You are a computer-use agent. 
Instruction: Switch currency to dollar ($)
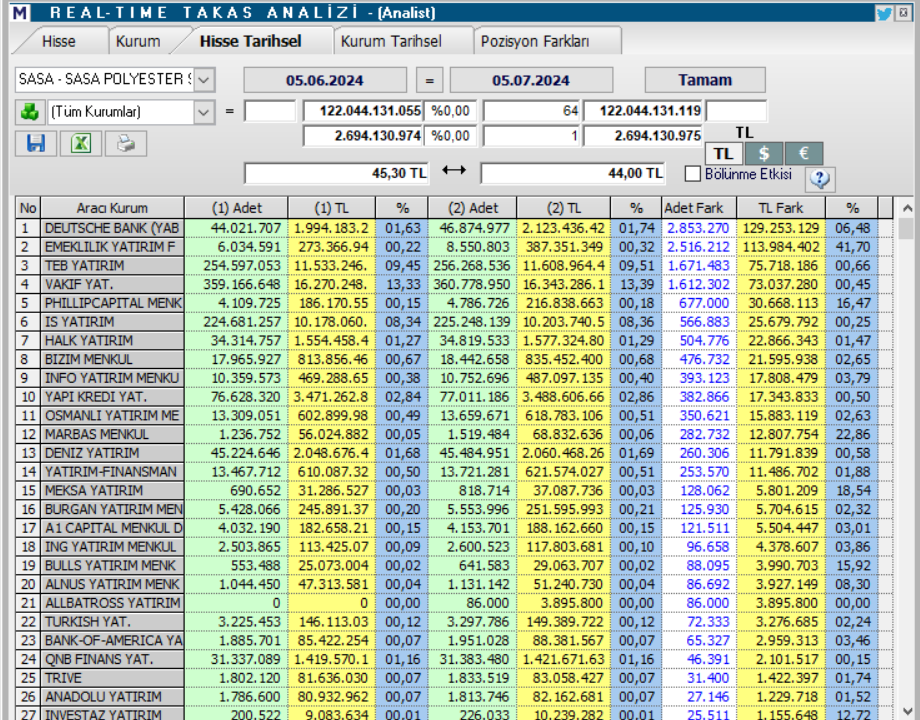764,153
